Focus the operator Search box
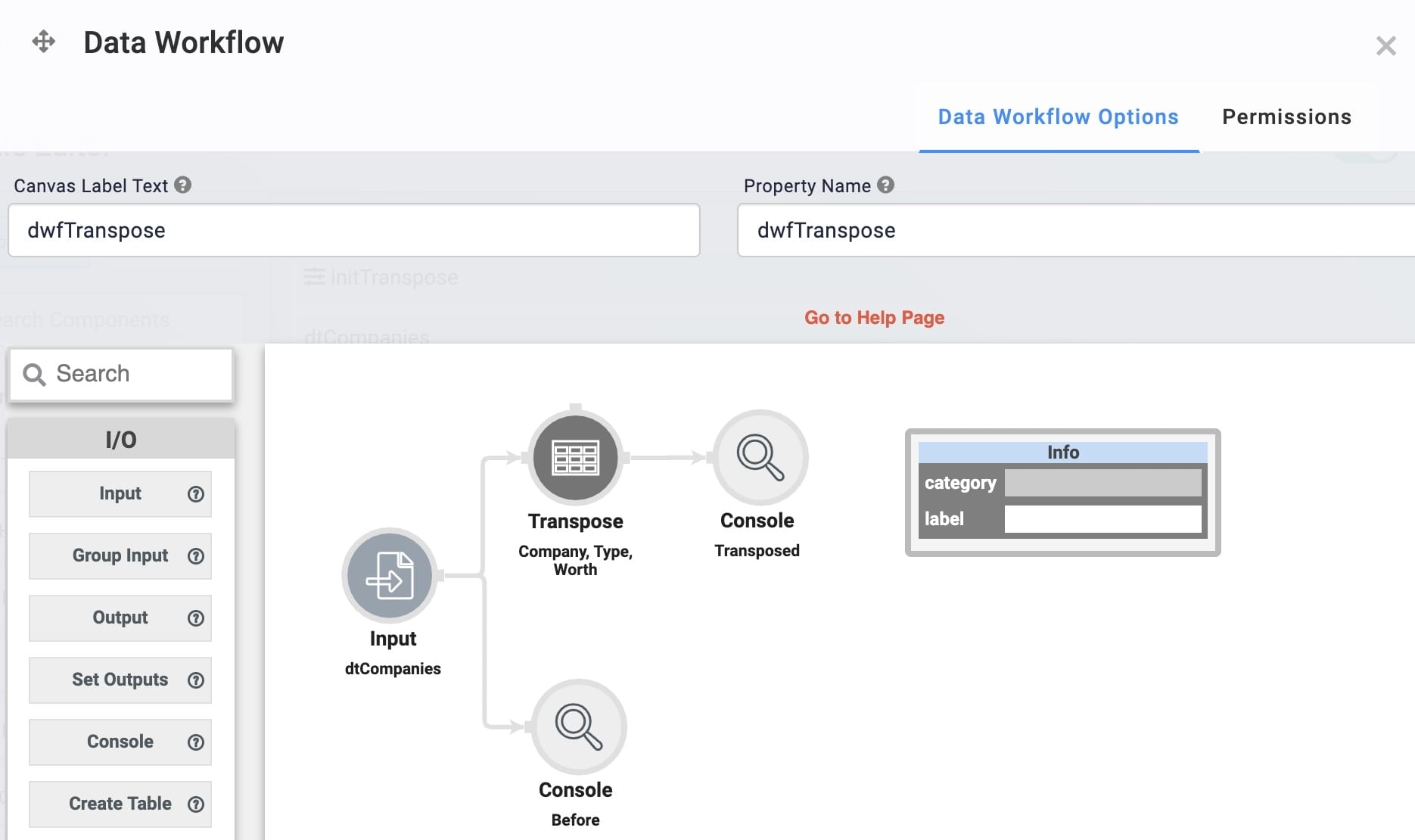 (121, 374)
